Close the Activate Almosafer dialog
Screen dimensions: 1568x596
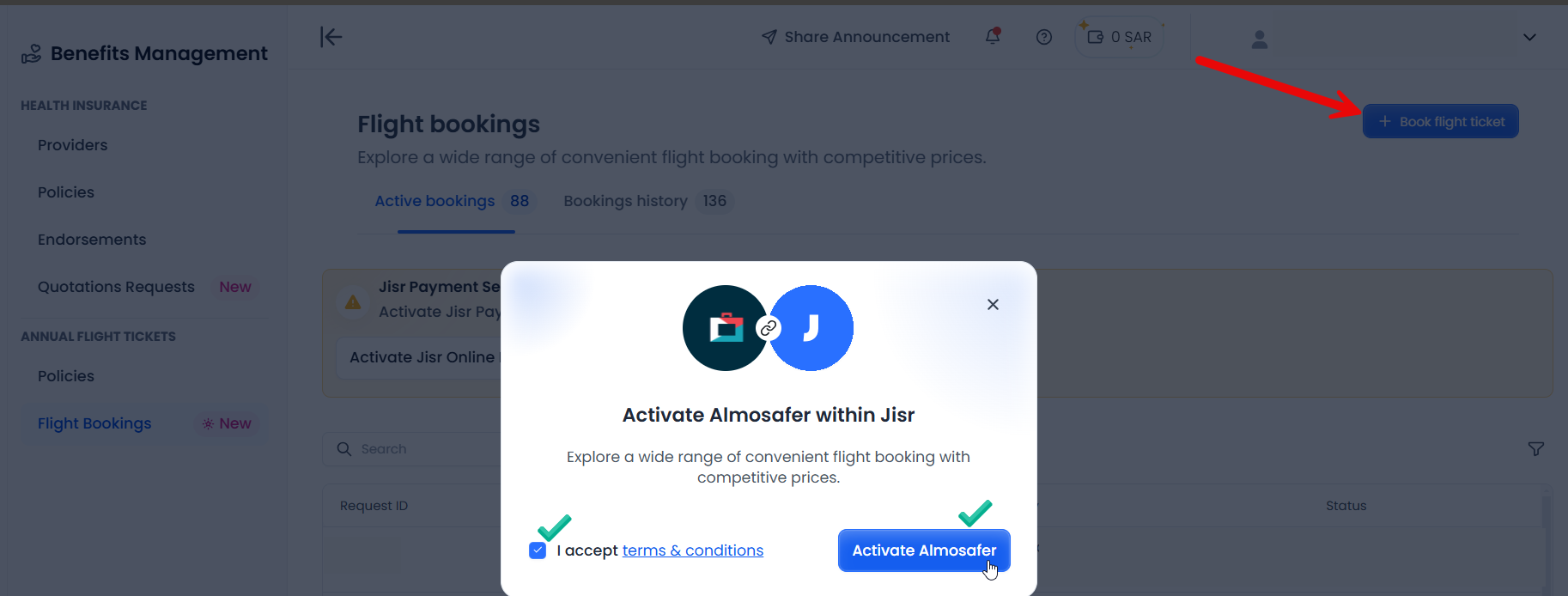993,305
